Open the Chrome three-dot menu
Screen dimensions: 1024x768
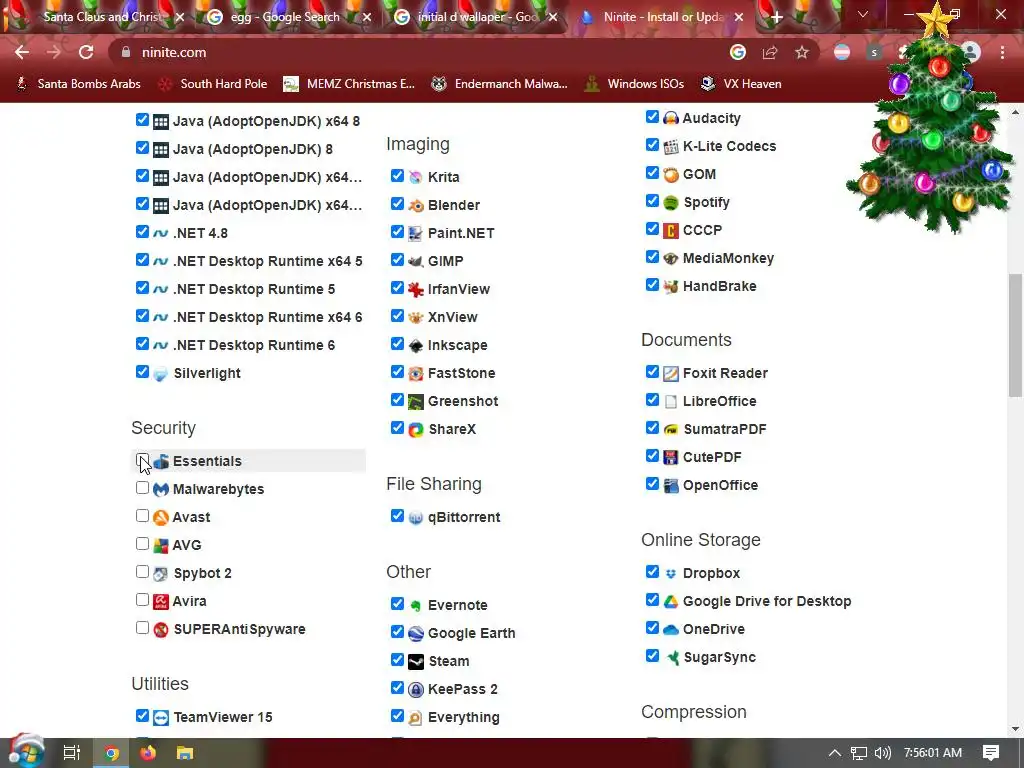click(1002, 52)
